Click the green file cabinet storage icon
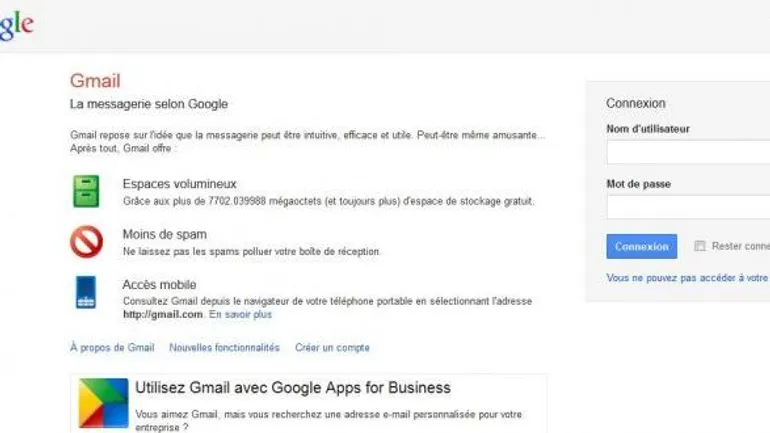Screen dimensions: 770x433 click(86, 191)
